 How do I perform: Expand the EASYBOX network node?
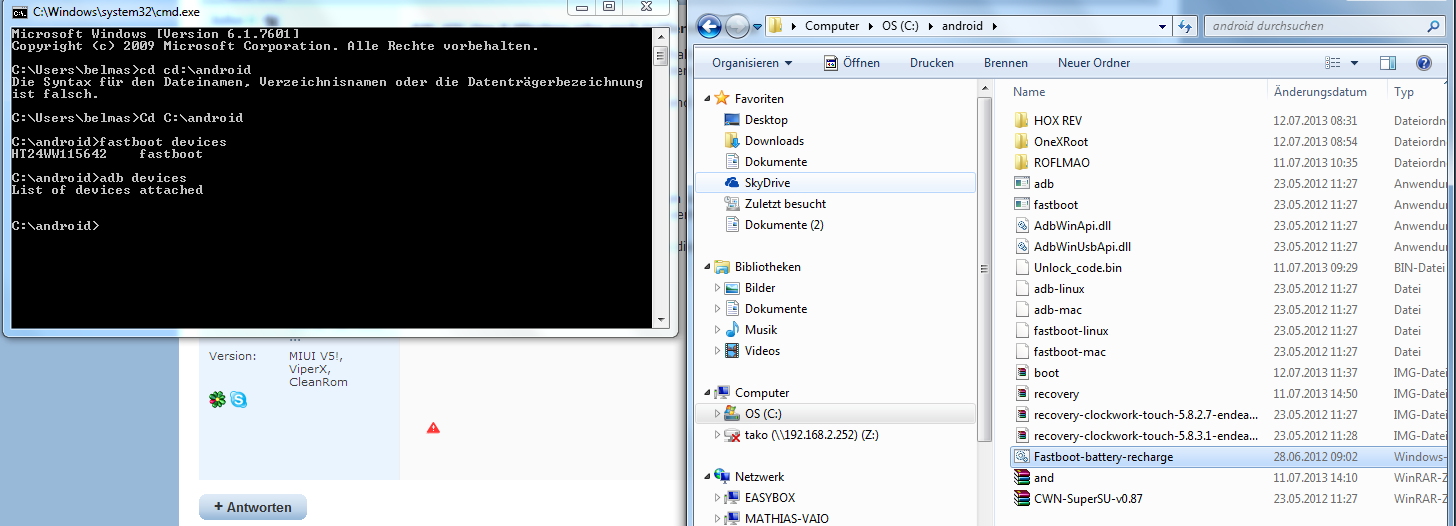click(x=718, y=498)
